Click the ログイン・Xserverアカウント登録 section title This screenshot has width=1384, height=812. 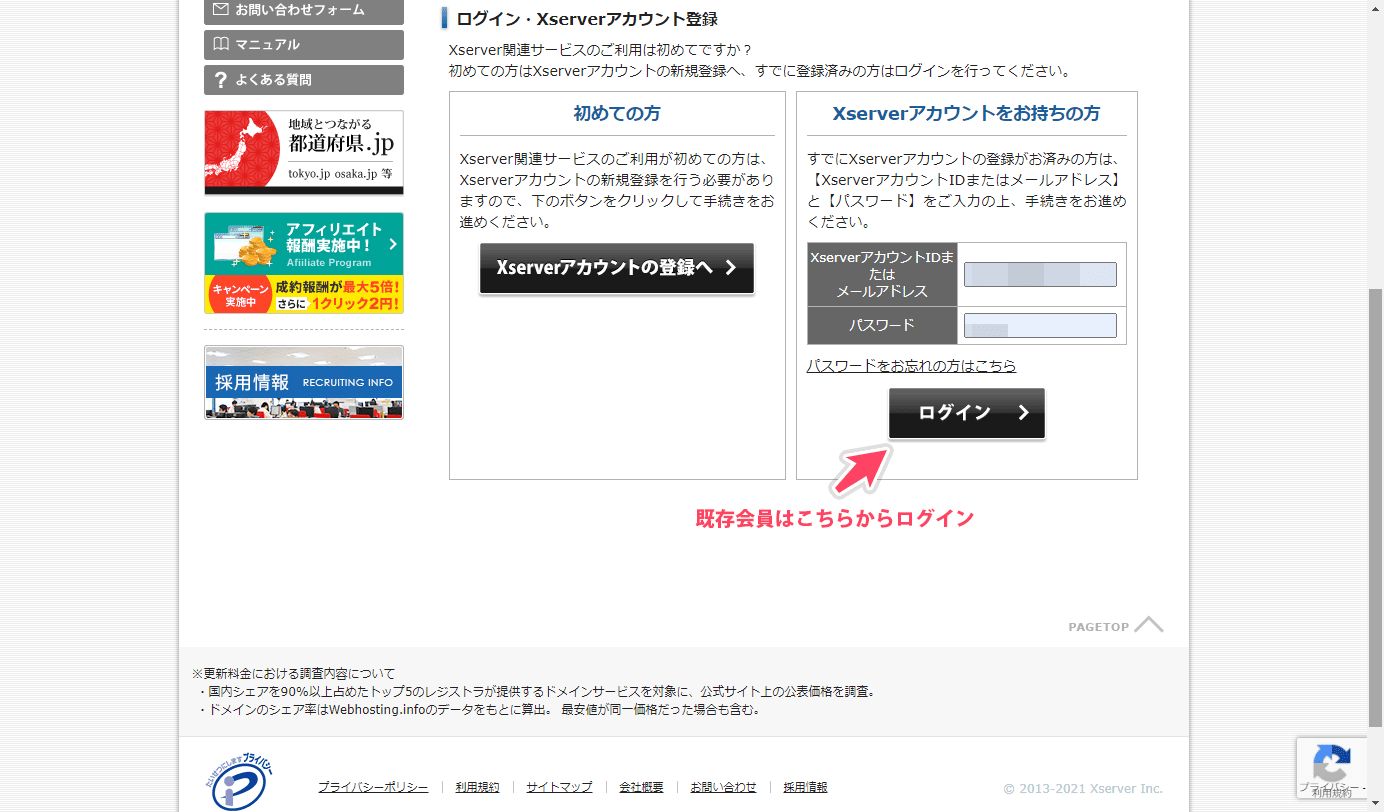click(587, 19)
